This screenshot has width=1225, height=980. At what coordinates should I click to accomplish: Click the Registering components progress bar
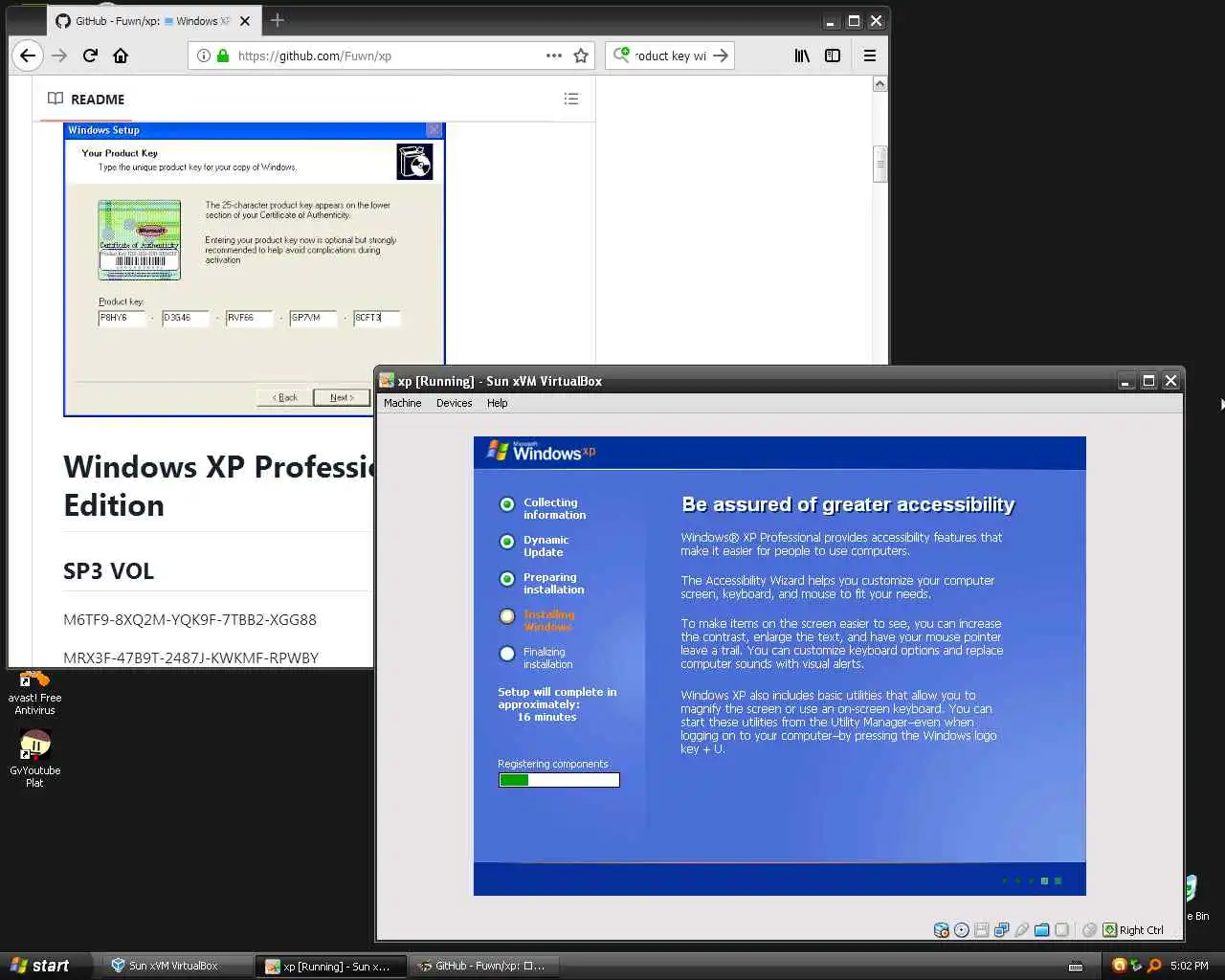pos(559,780)
